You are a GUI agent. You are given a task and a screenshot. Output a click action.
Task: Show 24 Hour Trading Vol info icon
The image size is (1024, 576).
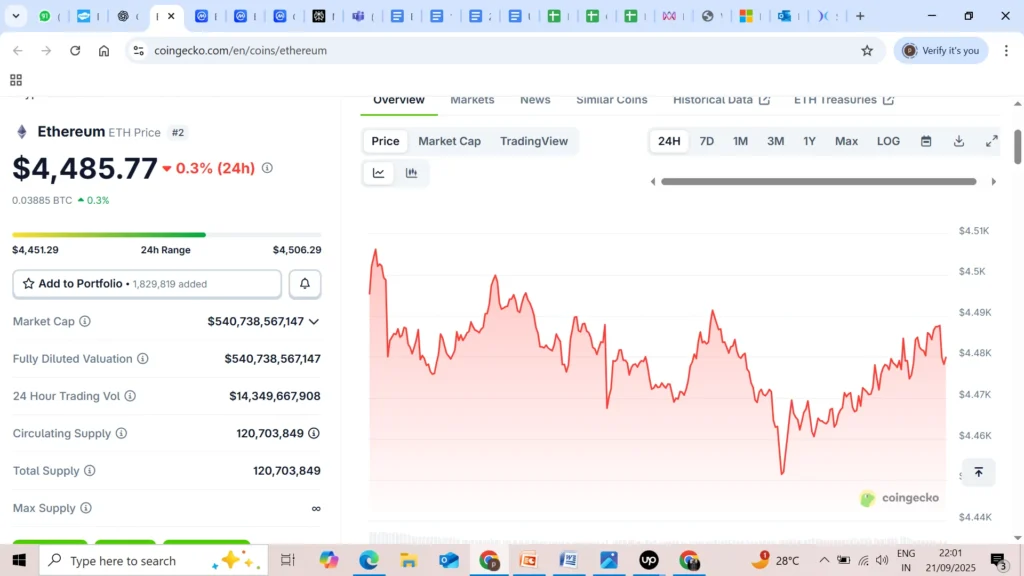130,396
